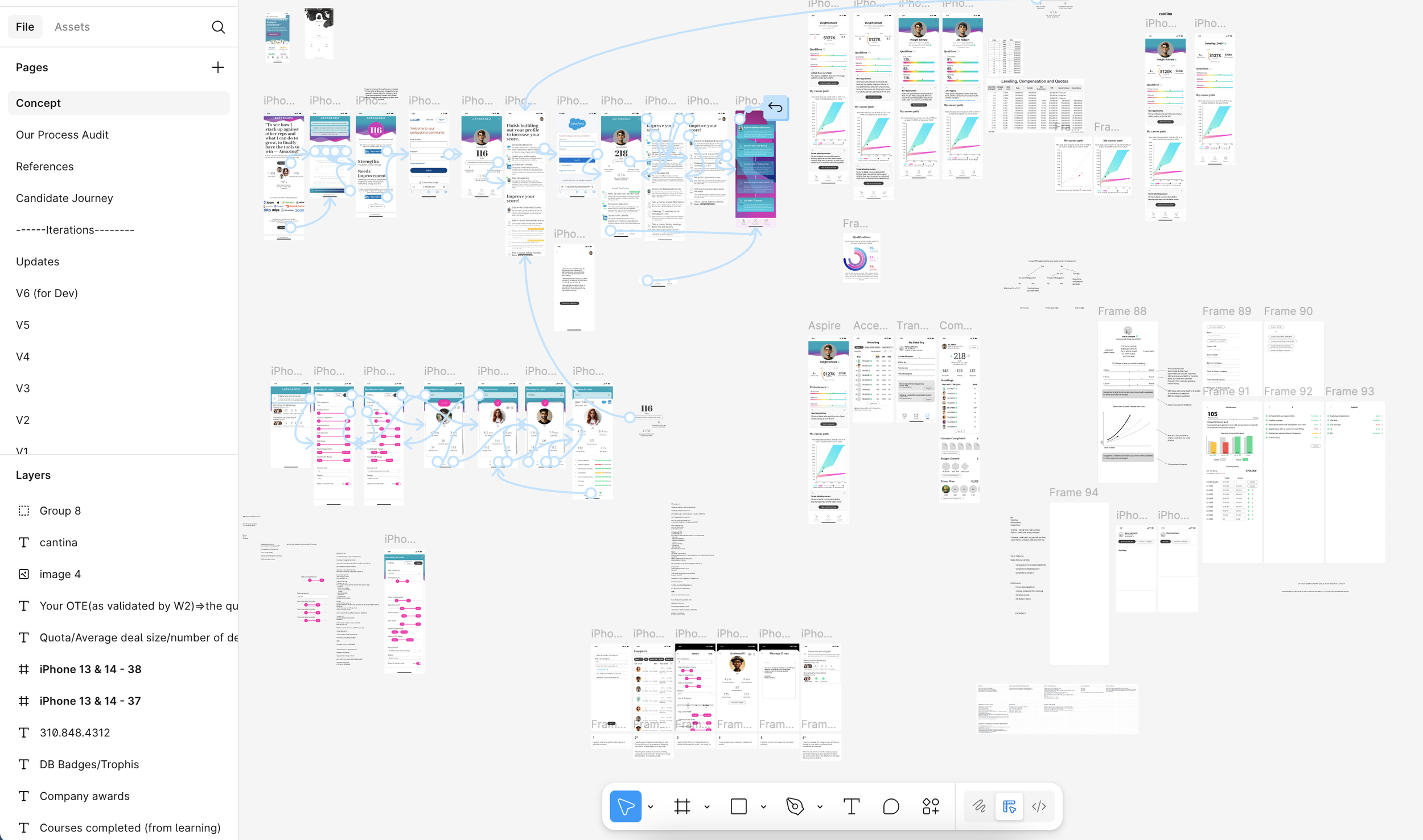1423x840 pixels.
Task: Select the Pen tool
Action: tap(795, 806)
